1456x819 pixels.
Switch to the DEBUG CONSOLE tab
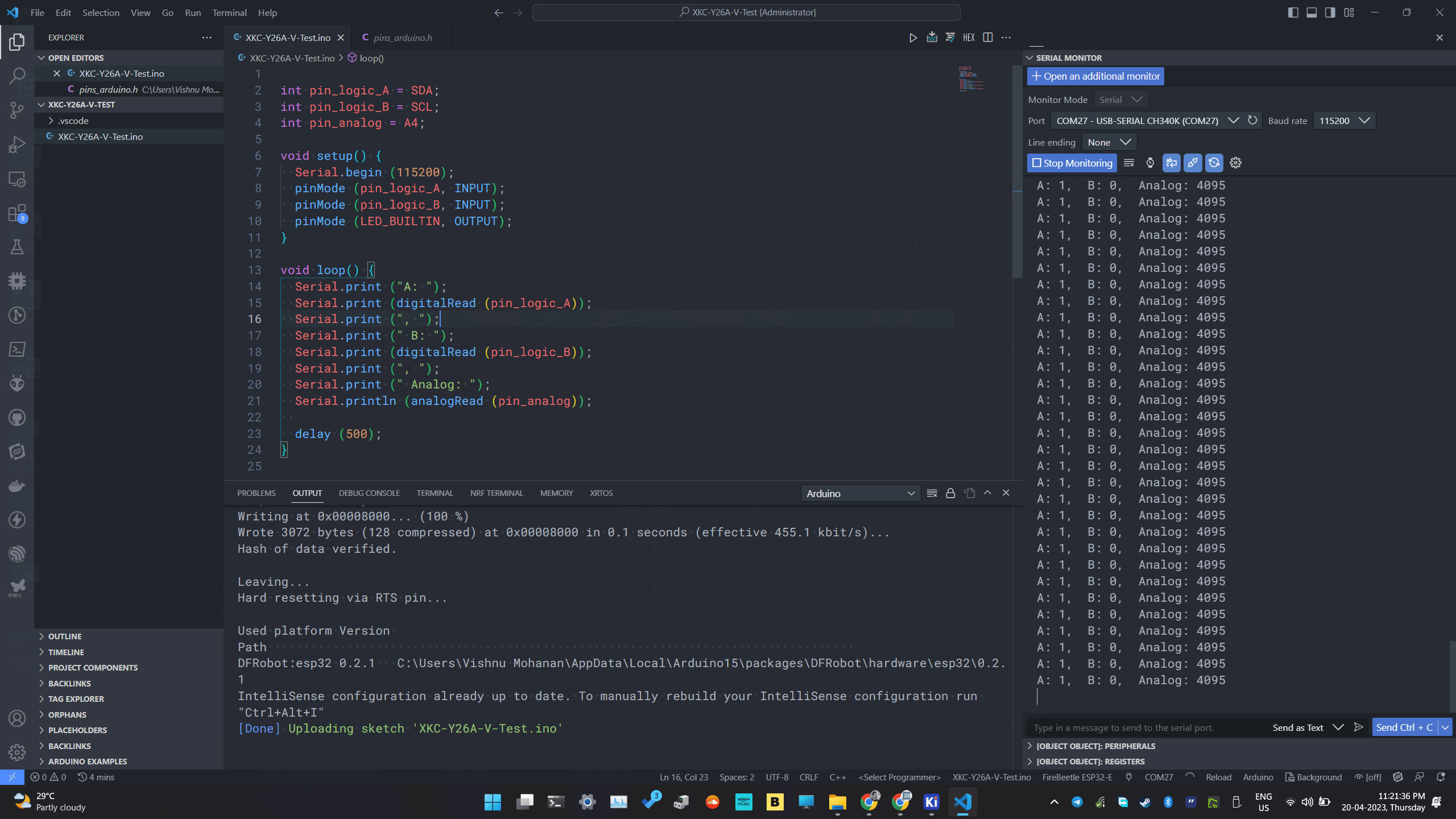pos(369,493)
